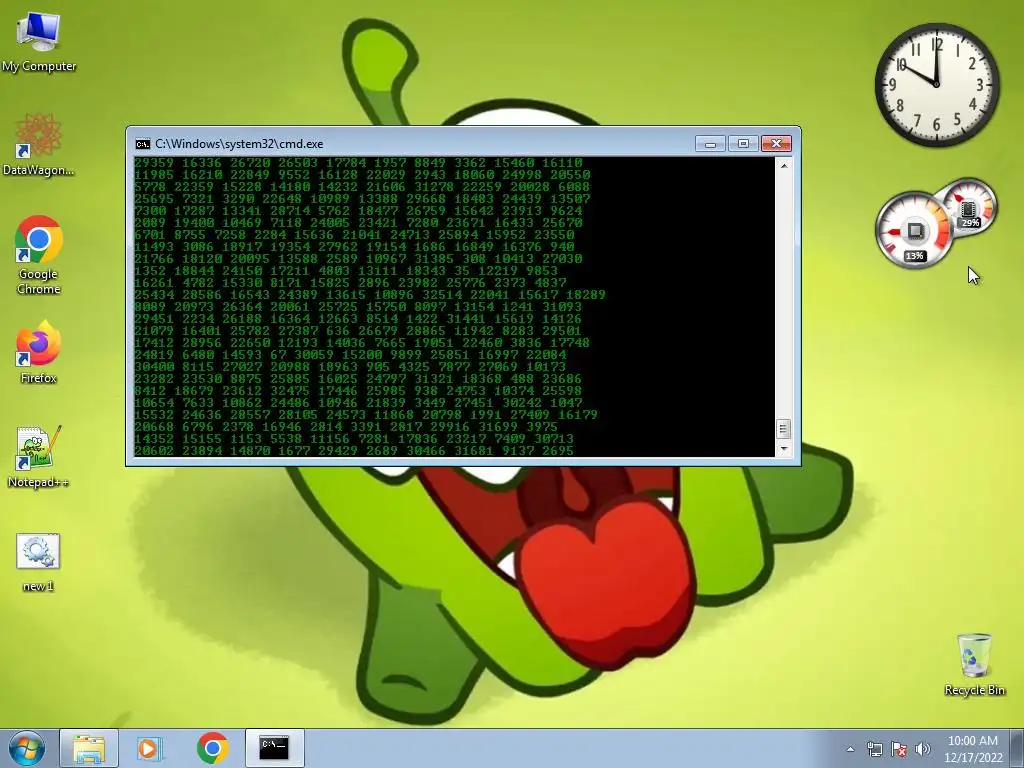Open the cmd window system menu icon
Viewport: 1024px width, 768px height.
click(142, 144)
